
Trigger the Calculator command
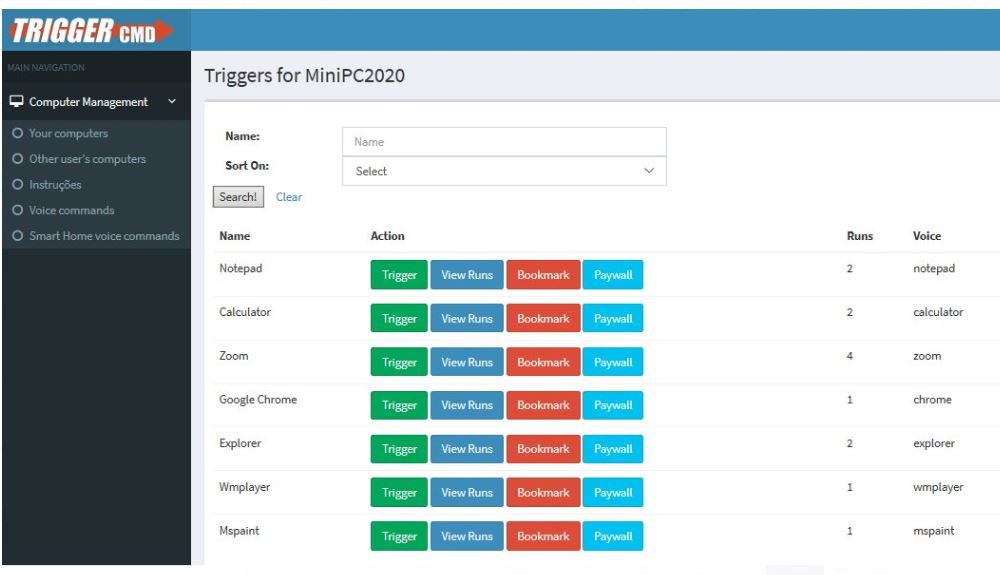click(399, 318)
